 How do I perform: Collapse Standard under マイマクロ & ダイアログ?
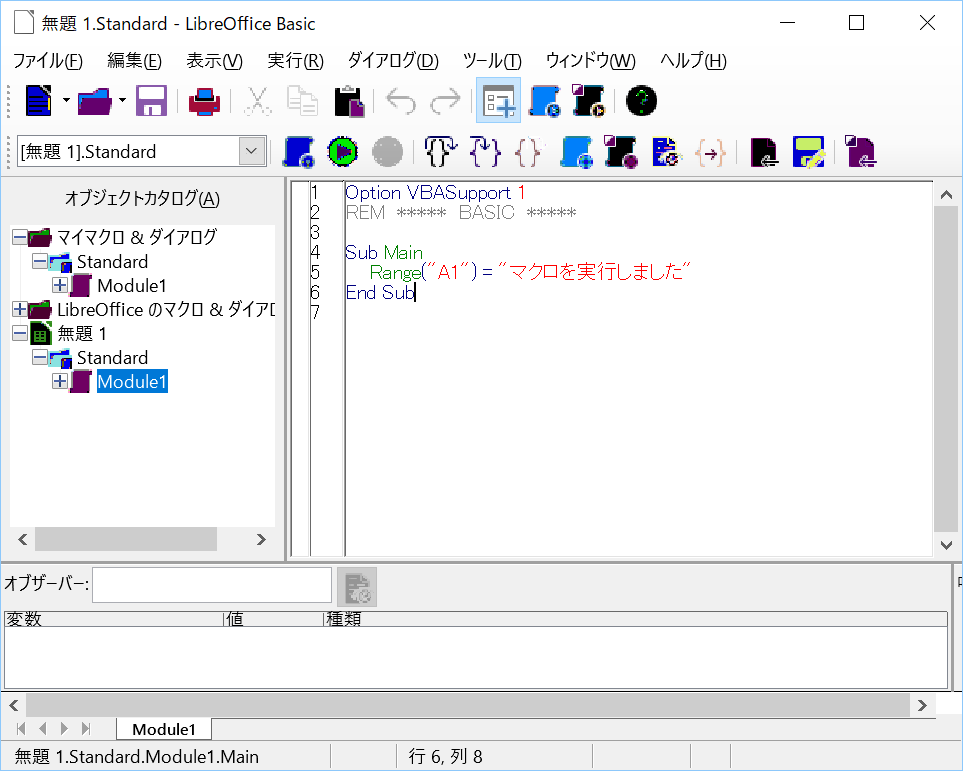40,261
